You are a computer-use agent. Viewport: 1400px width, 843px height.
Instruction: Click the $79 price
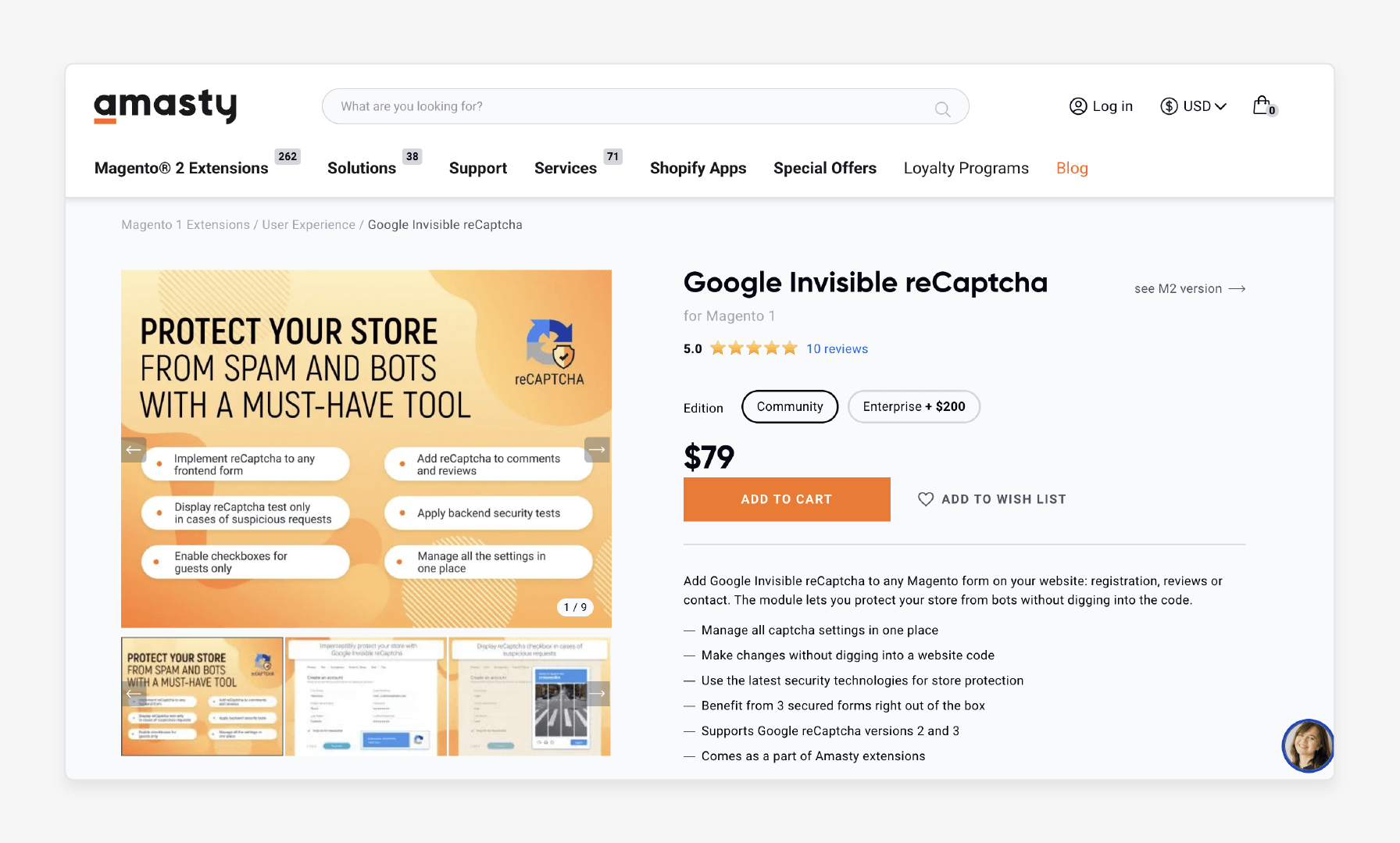(709, 457)
